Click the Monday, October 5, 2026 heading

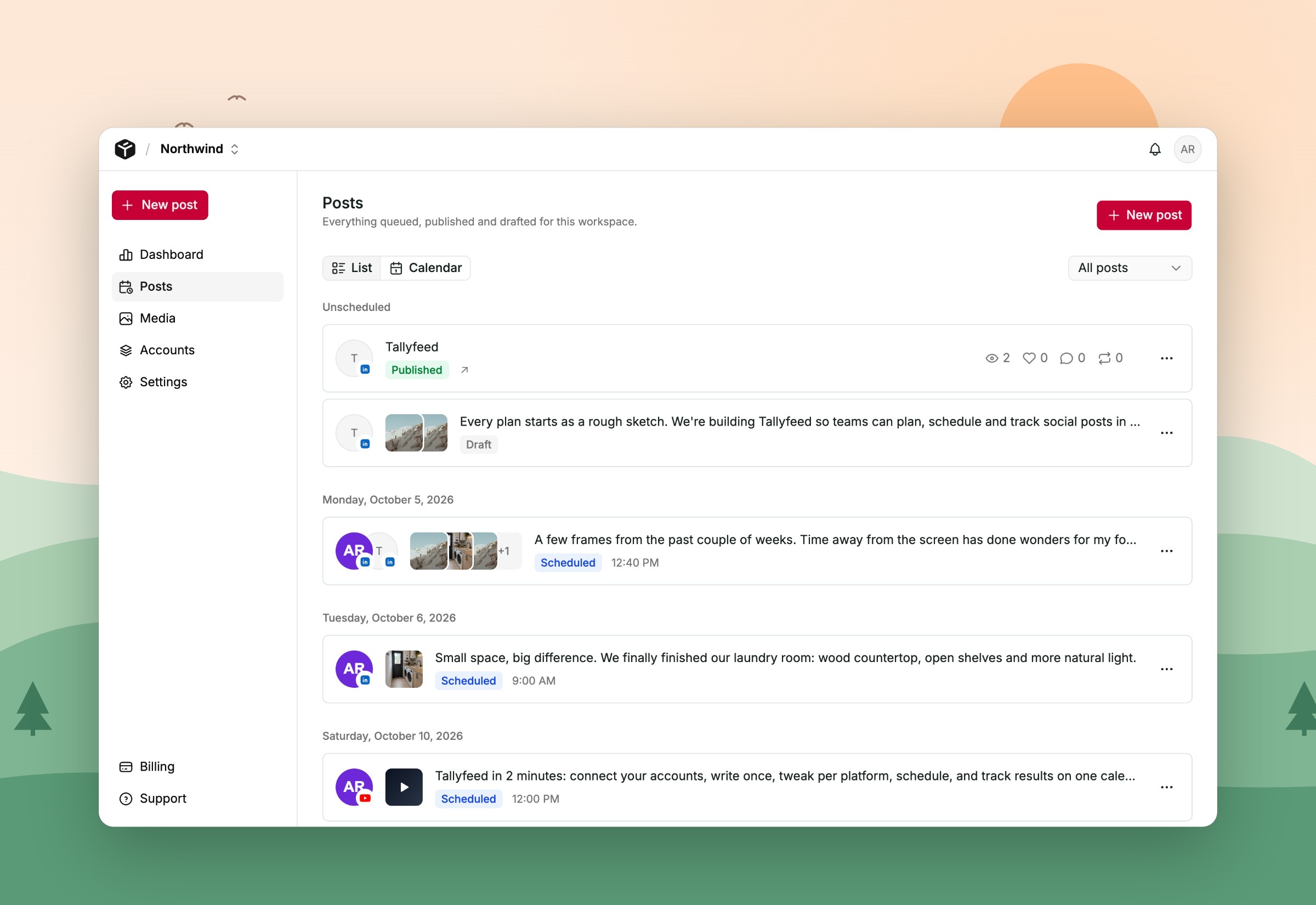[x=388, y=500]
